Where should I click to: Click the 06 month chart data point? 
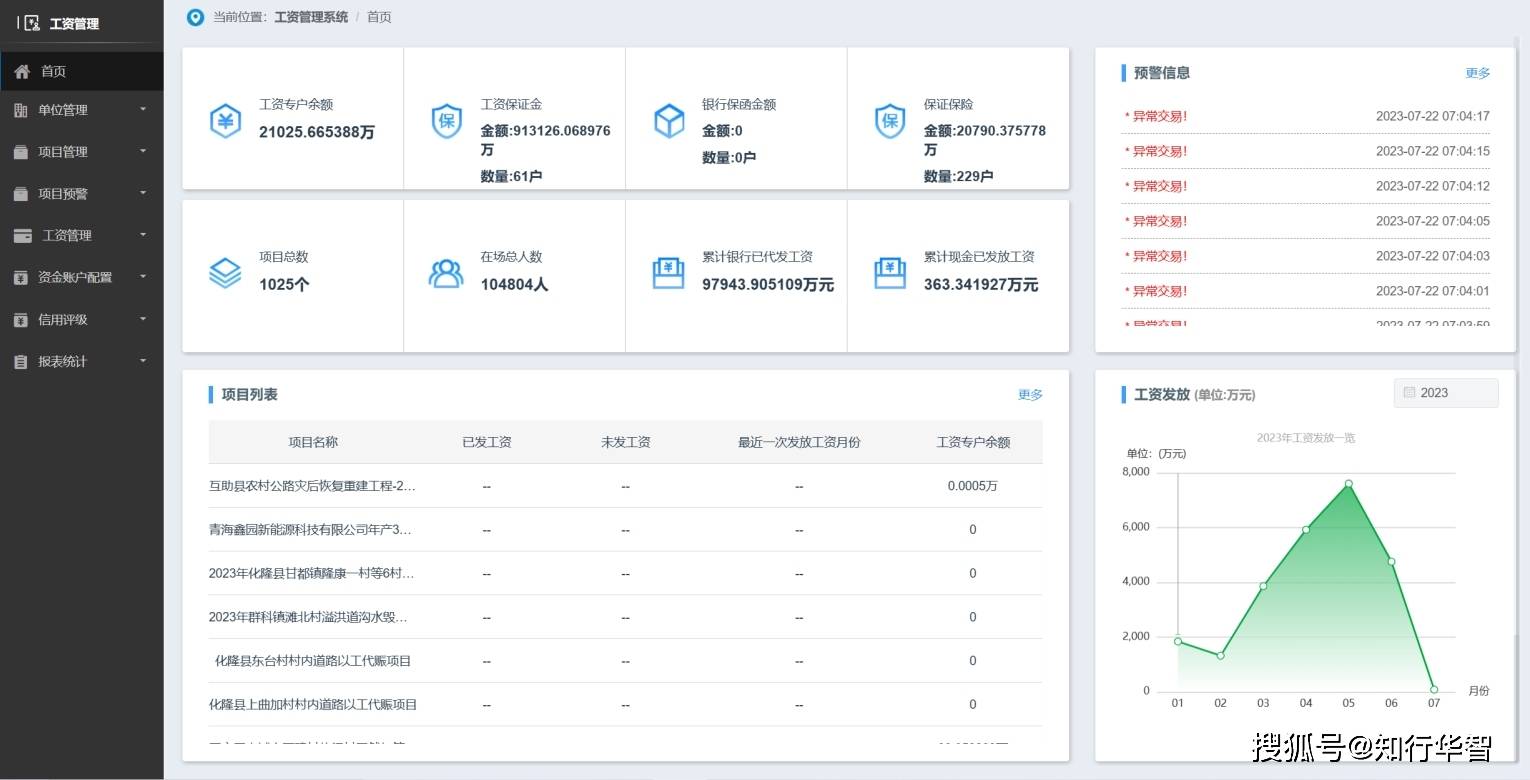[1391, 561]
